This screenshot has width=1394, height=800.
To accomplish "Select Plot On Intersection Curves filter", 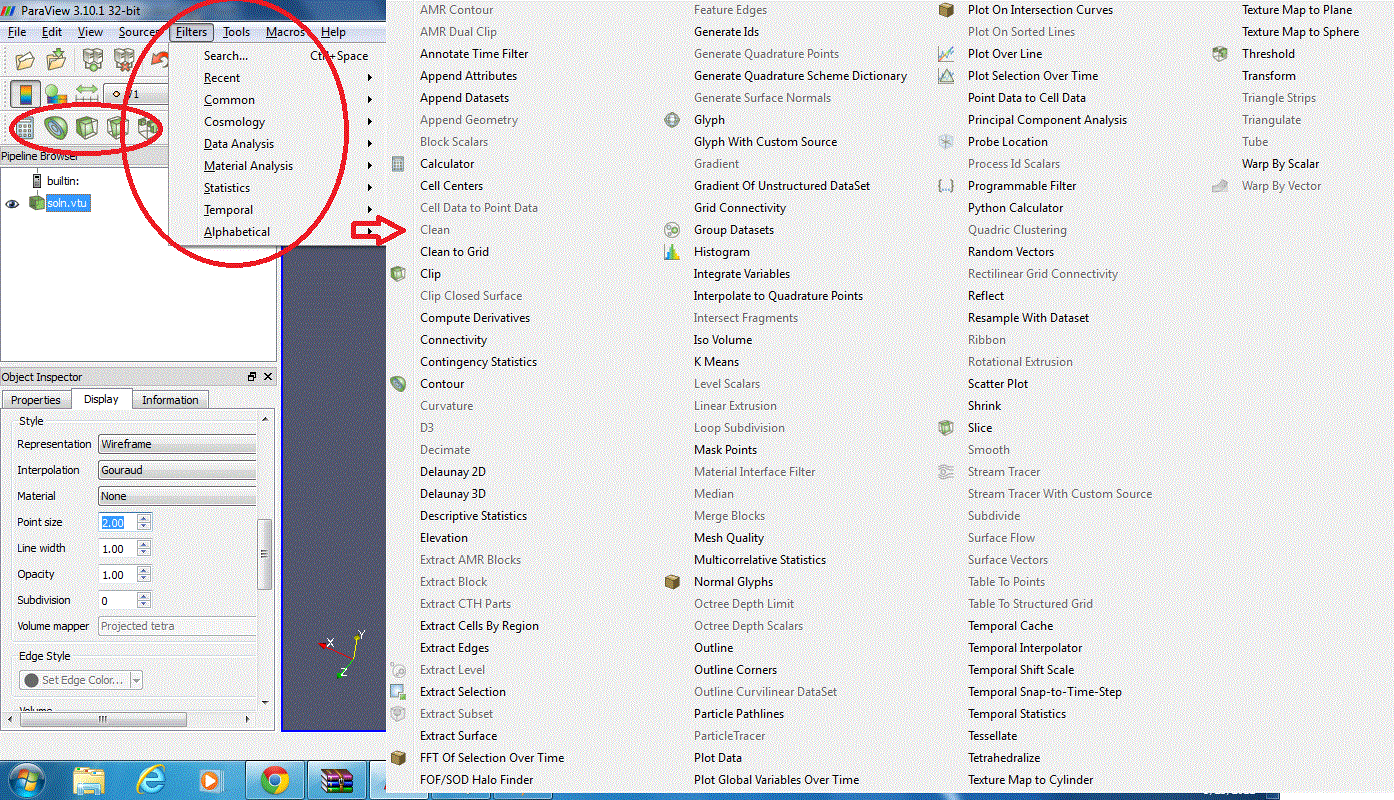I will click(1040, 10).
